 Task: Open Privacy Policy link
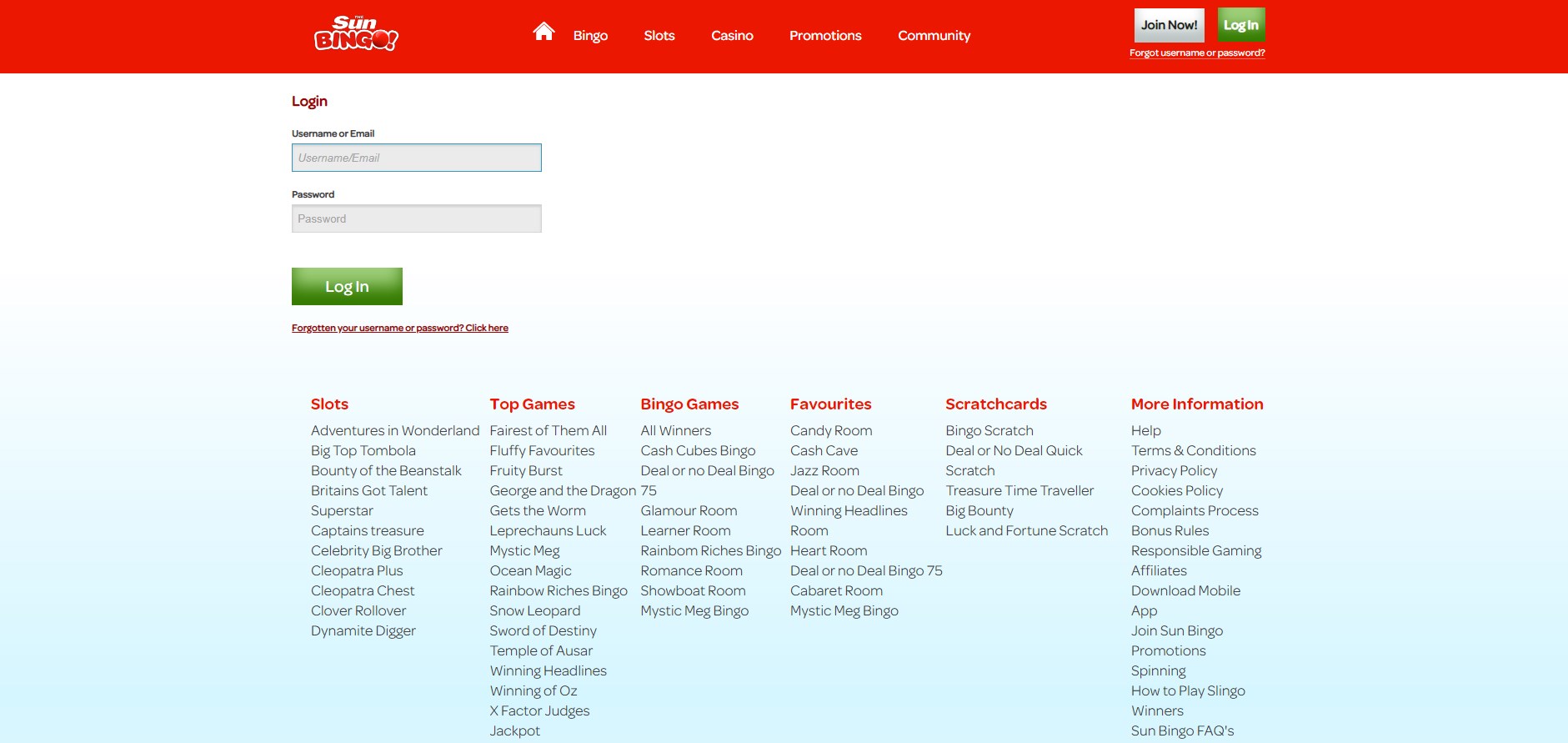(1175, 470)
